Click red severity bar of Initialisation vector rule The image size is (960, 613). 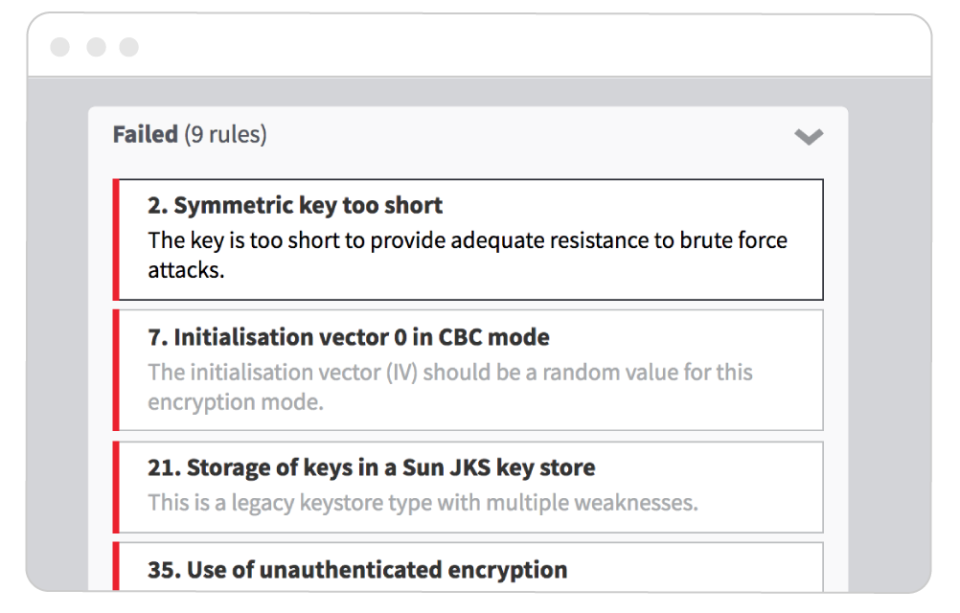click(116, 370)
